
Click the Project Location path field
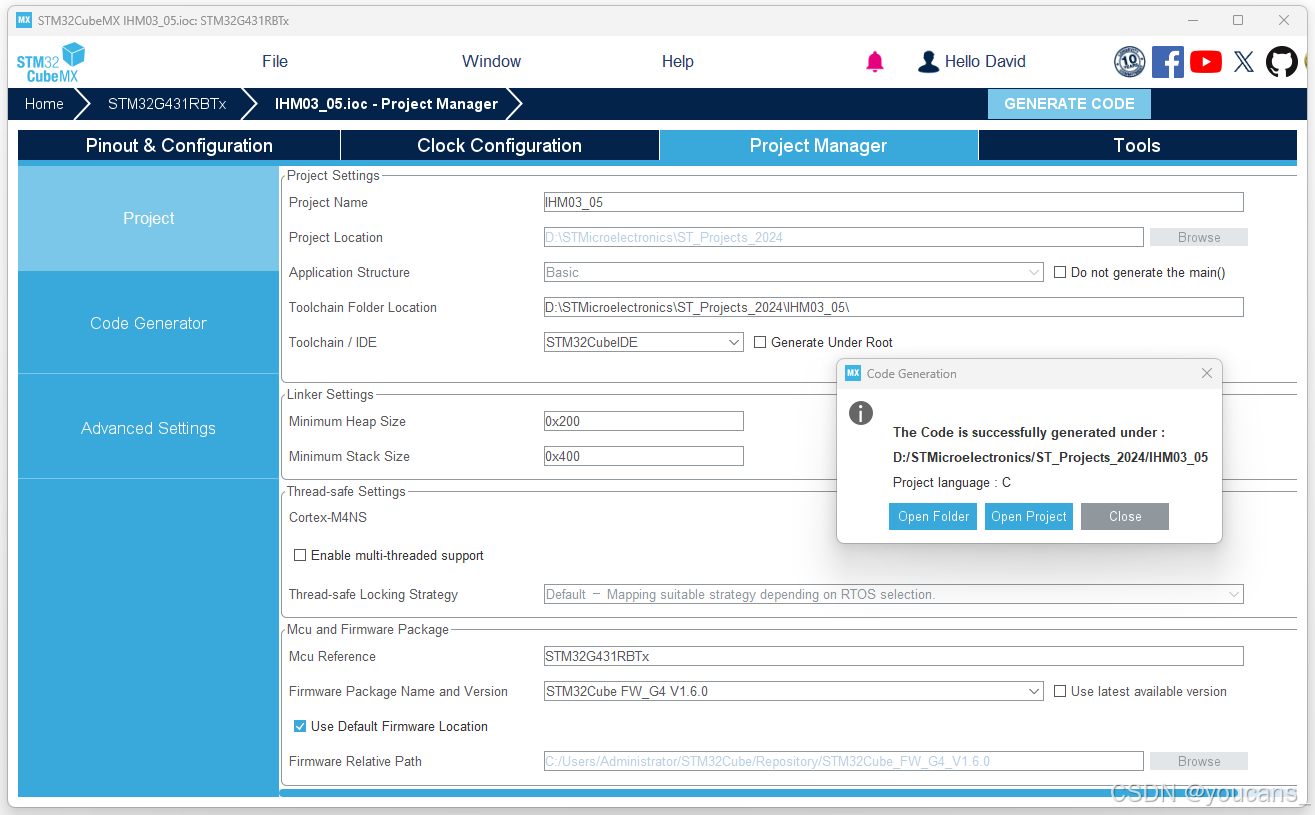pyautogui.click(x=844, y=237)
